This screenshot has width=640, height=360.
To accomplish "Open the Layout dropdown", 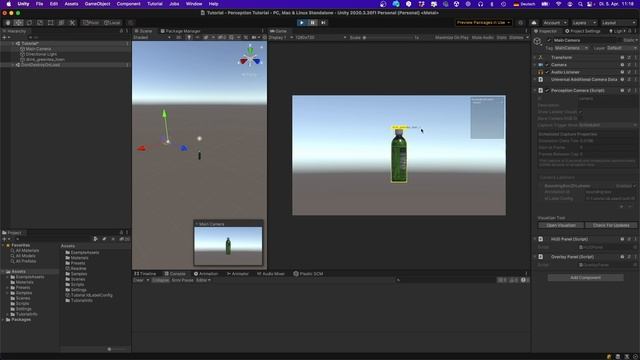I will 618,23.
